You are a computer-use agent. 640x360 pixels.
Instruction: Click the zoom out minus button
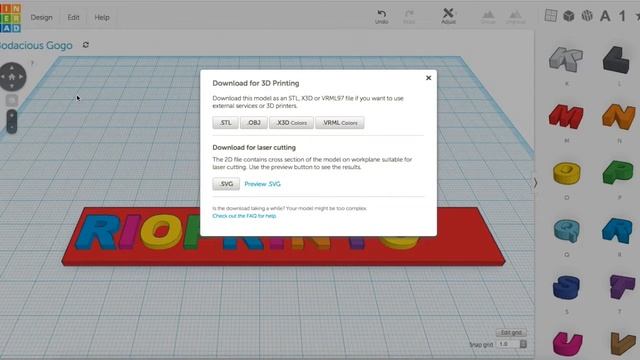tap(12, 127)
